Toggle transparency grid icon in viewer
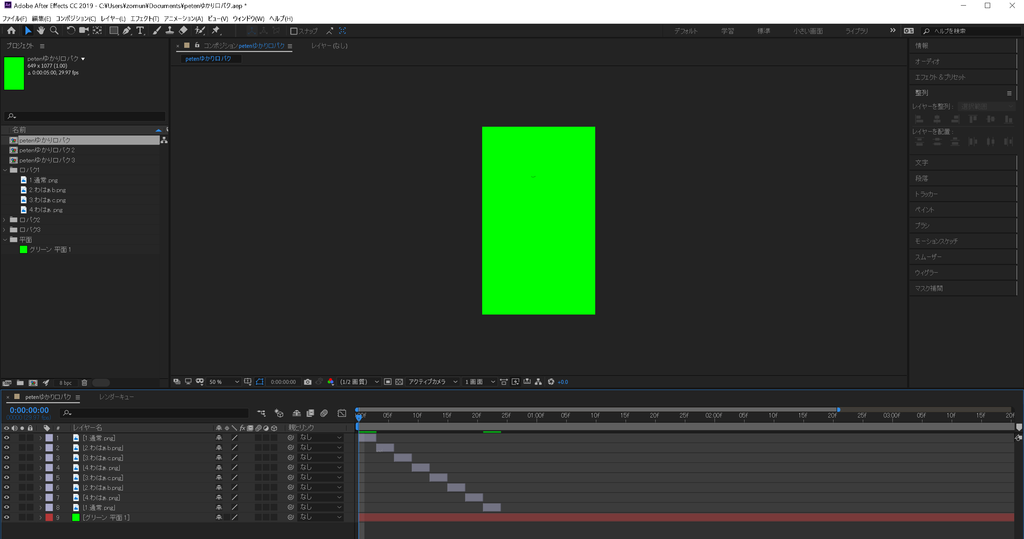1024x539 pixels. [x=399, y=382]
